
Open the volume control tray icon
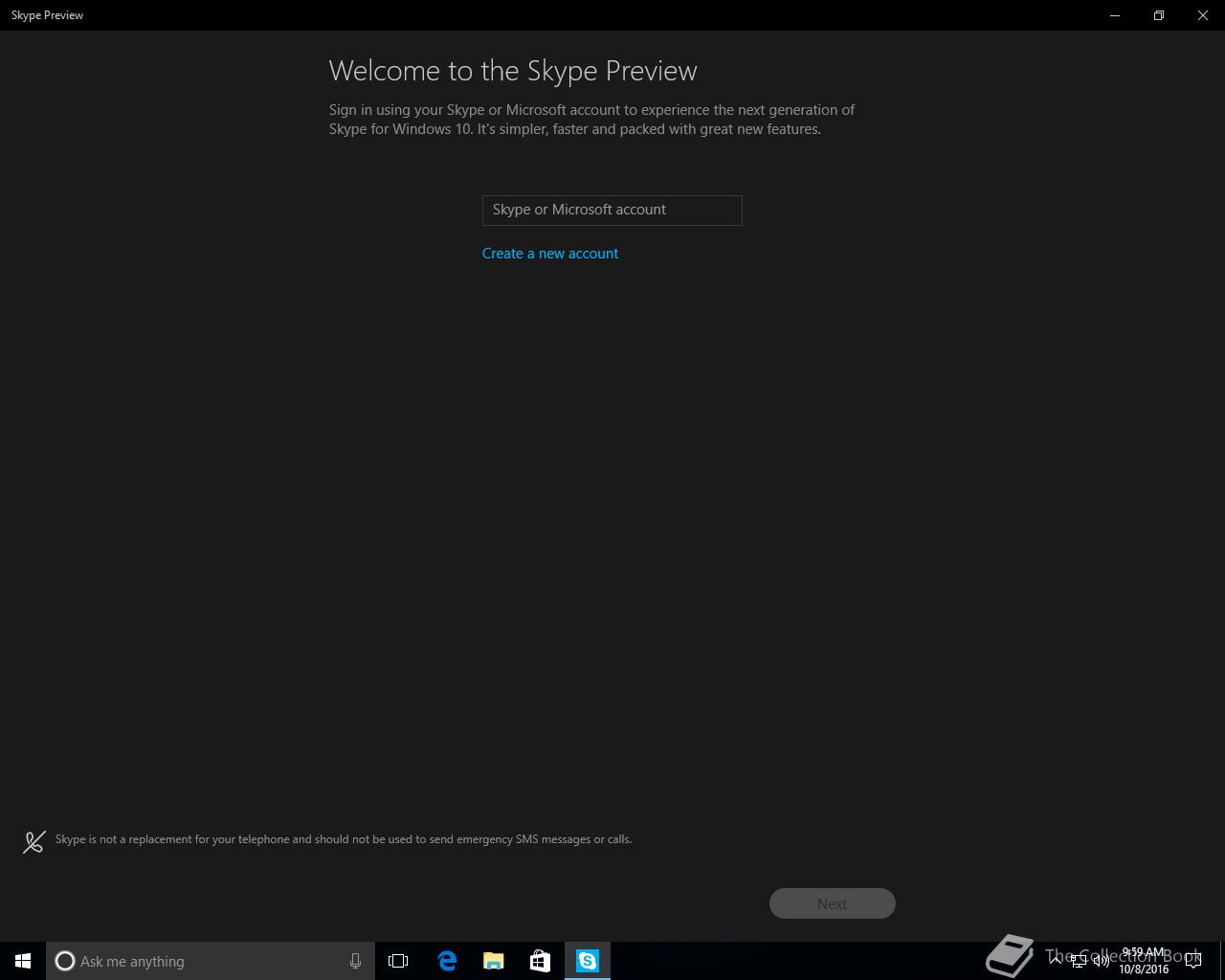(1102, 961)
